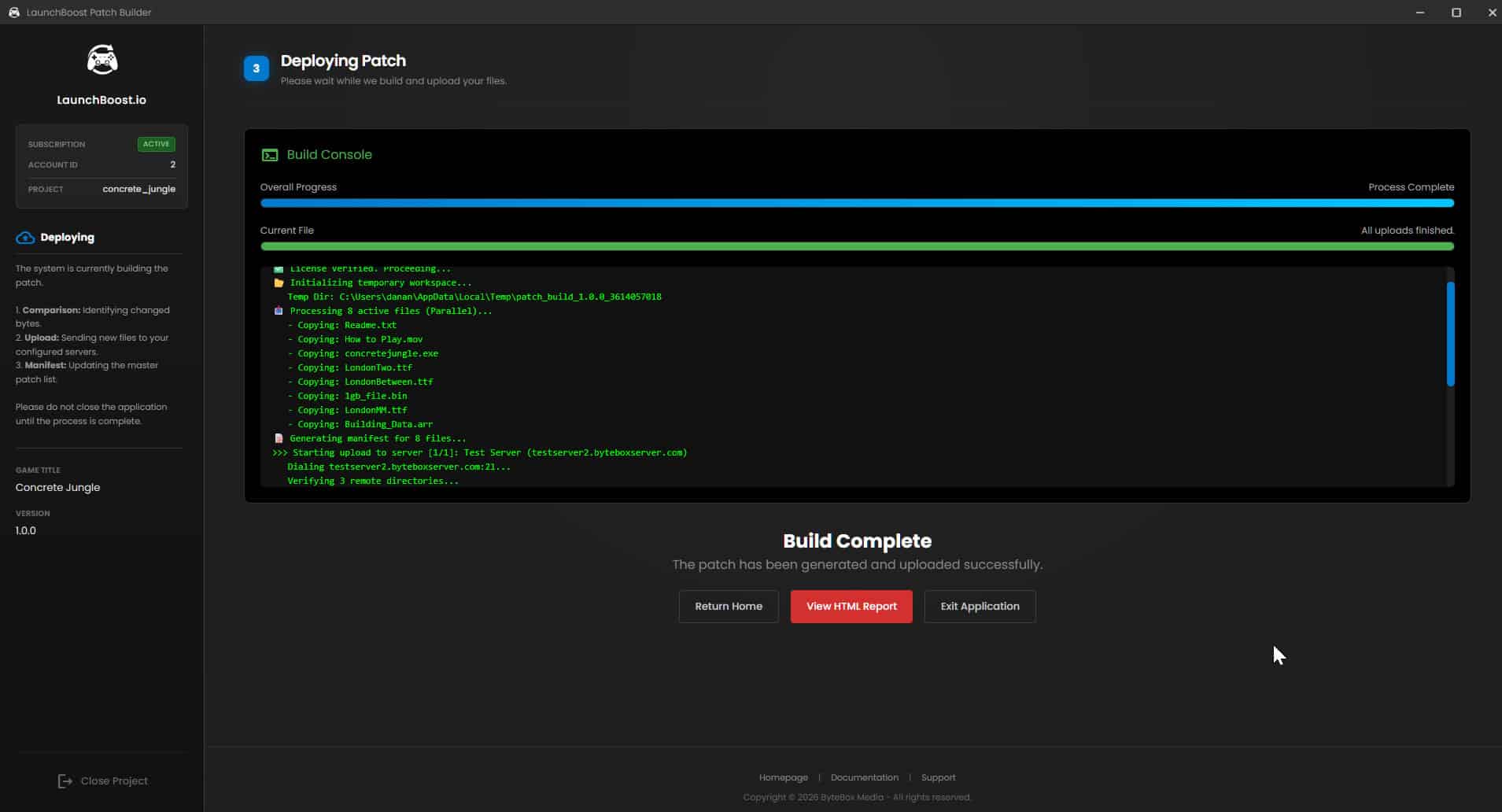Open the Documentation footer link
Viewport: 1502px width, 812px height.
coord(864,777)
